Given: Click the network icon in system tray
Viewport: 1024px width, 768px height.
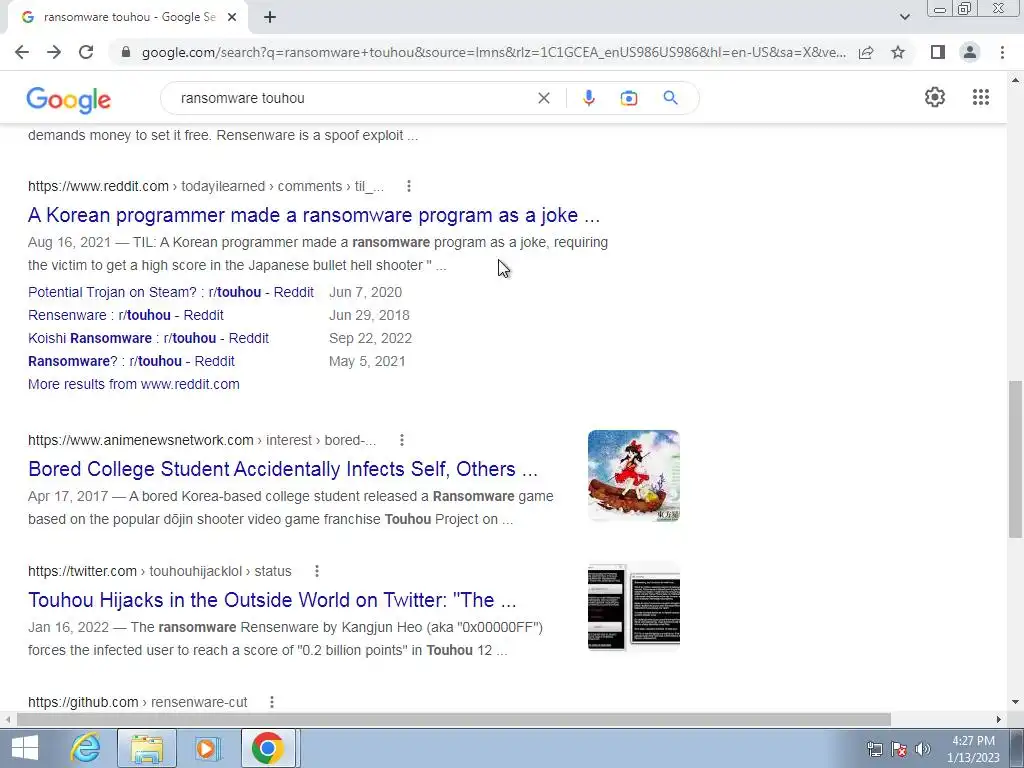Looking at the screenshot, I should 874,749.
